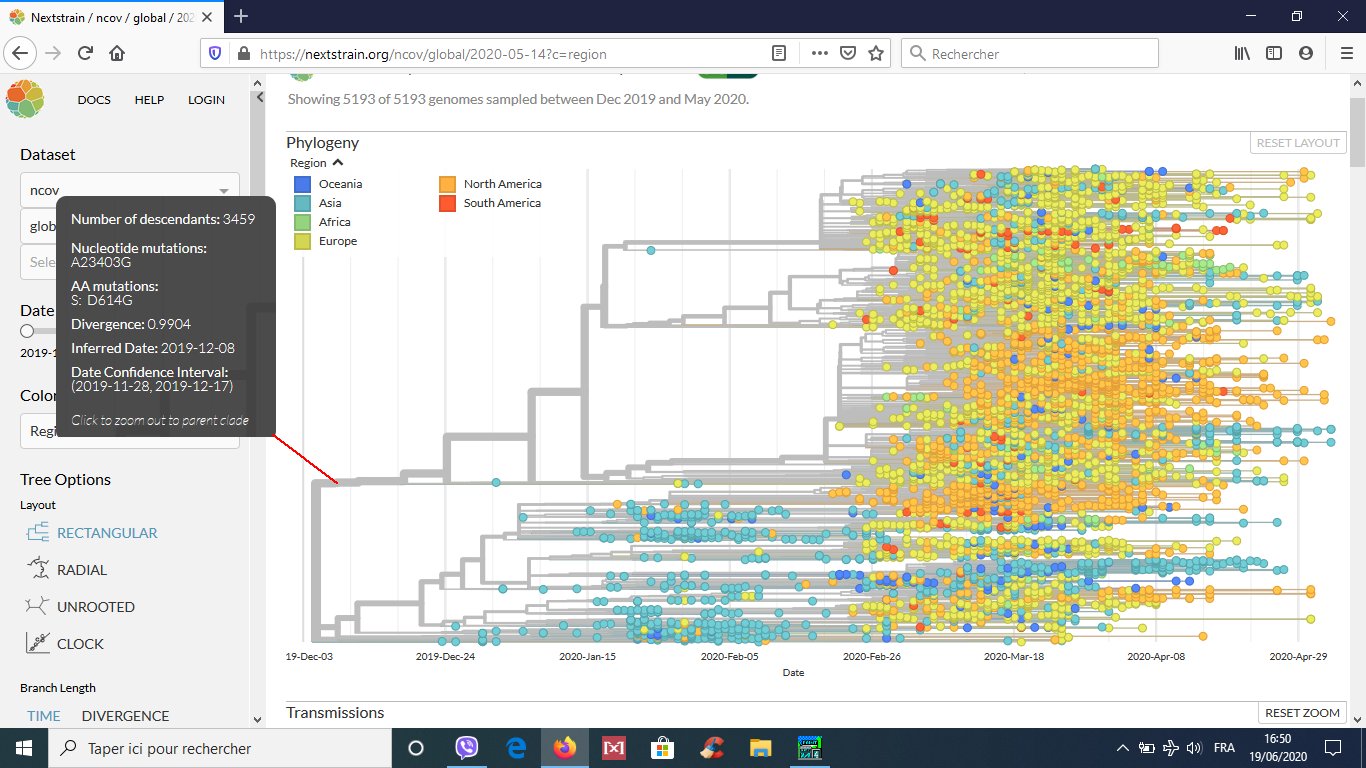Collapse the Region legend chevron

point(338,163)
